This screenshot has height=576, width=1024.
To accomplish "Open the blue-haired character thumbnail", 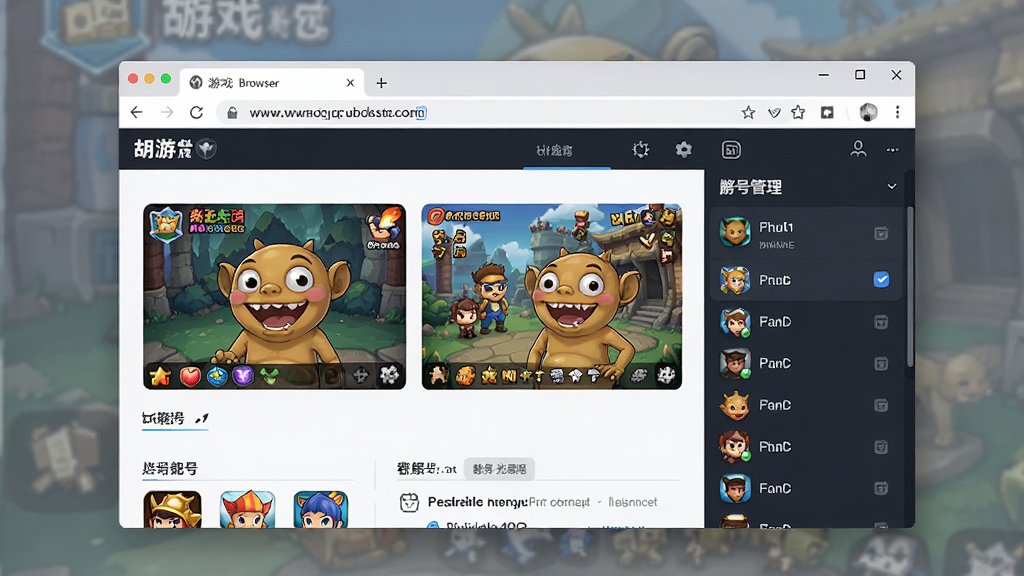I will click(x=321, y=509).
